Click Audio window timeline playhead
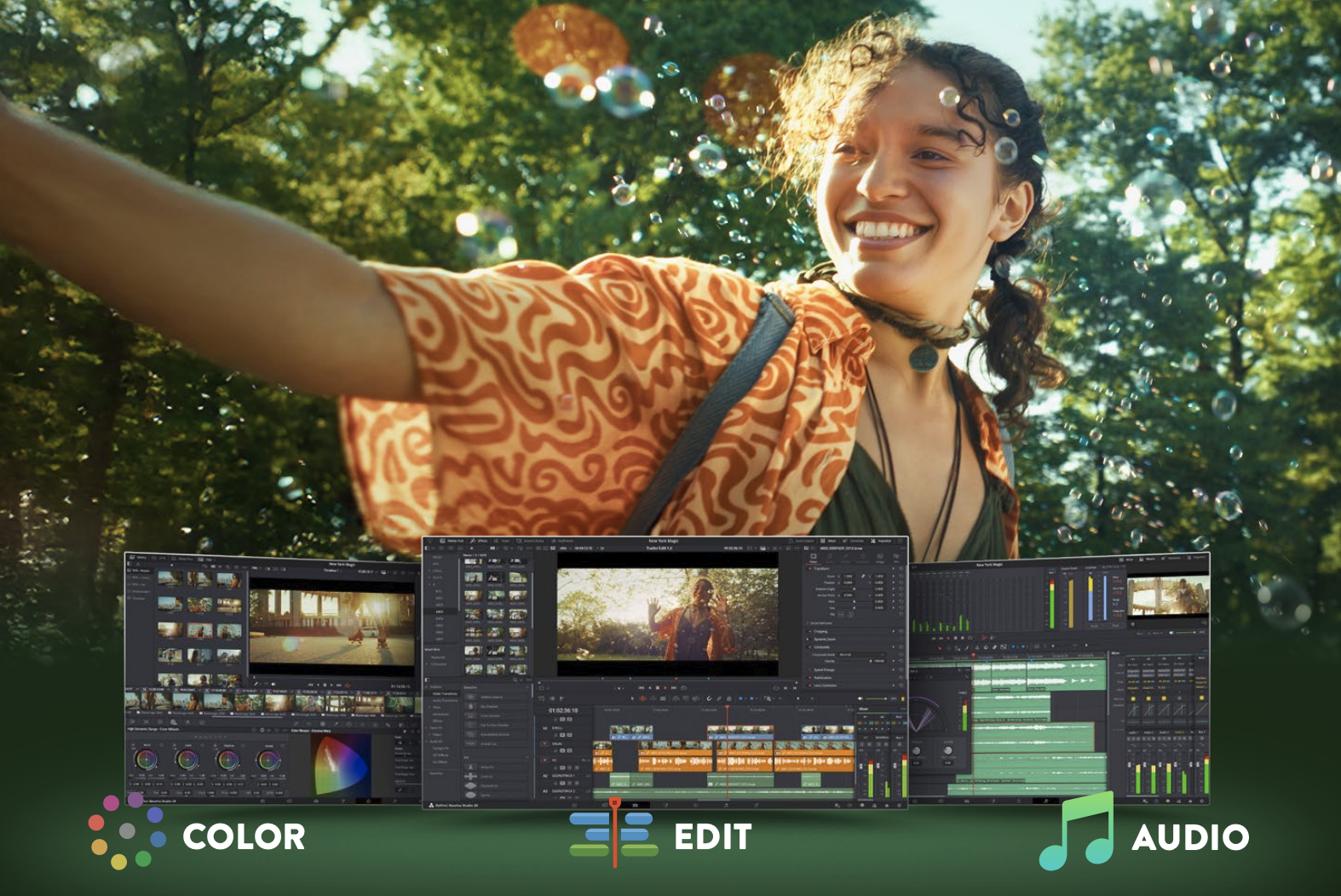Screen dimensions: 1341x896 pyautogui.click(x=973, y=655)
